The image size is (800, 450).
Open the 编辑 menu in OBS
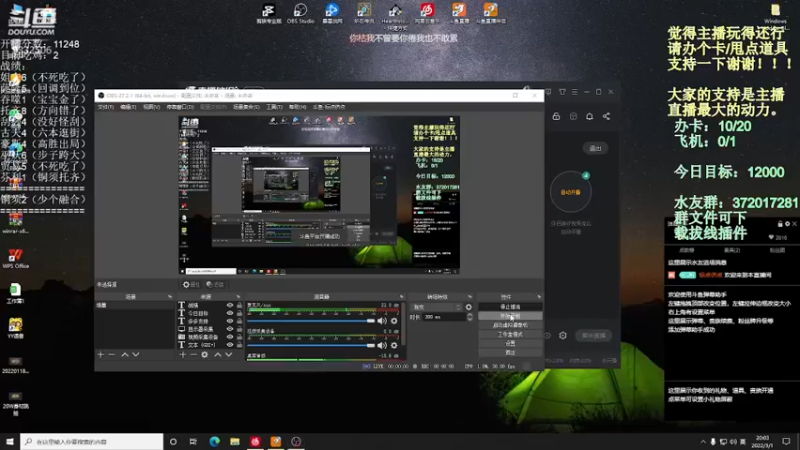click(x=128, y=107)
